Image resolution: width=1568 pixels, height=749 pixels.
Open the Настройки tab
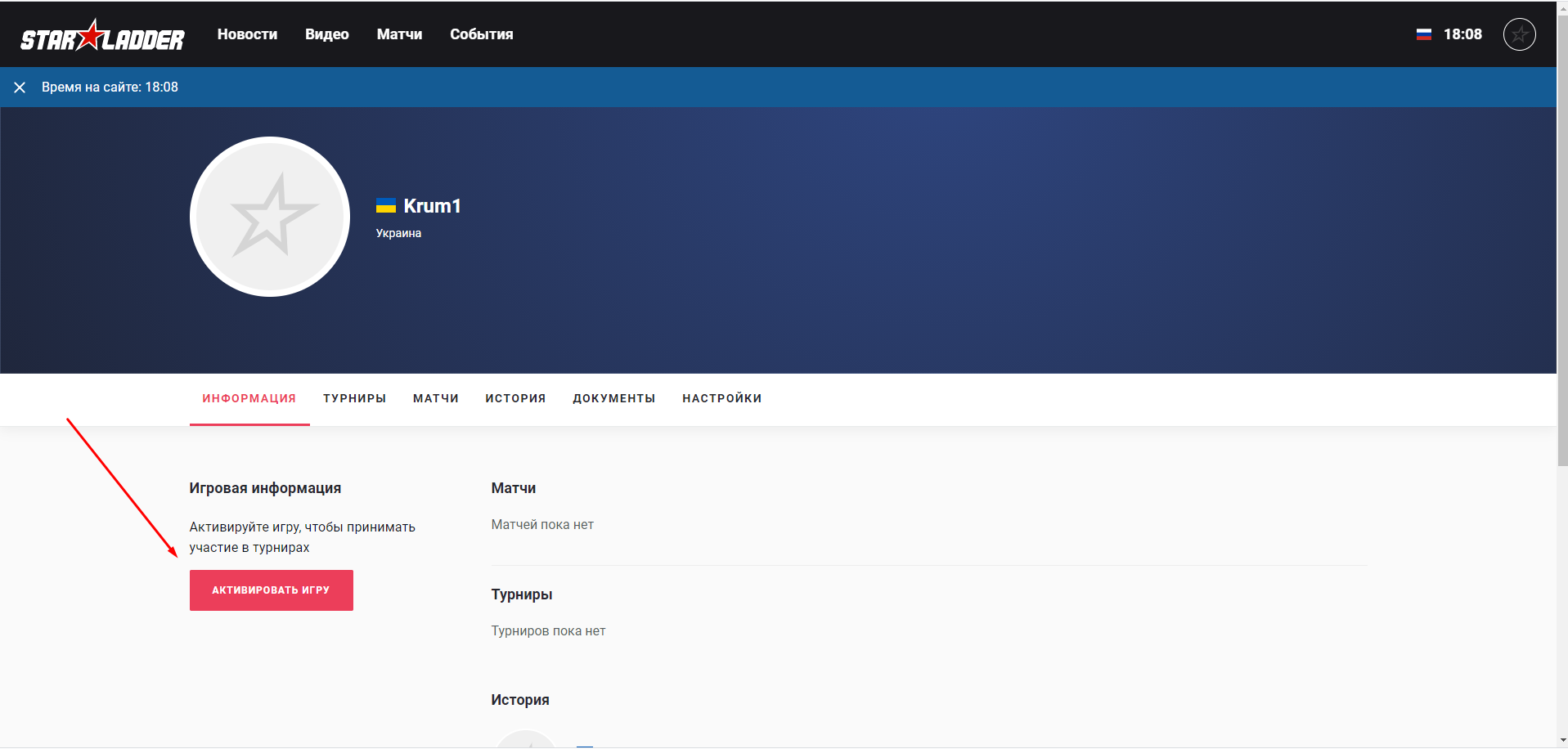tap(722, 399)
